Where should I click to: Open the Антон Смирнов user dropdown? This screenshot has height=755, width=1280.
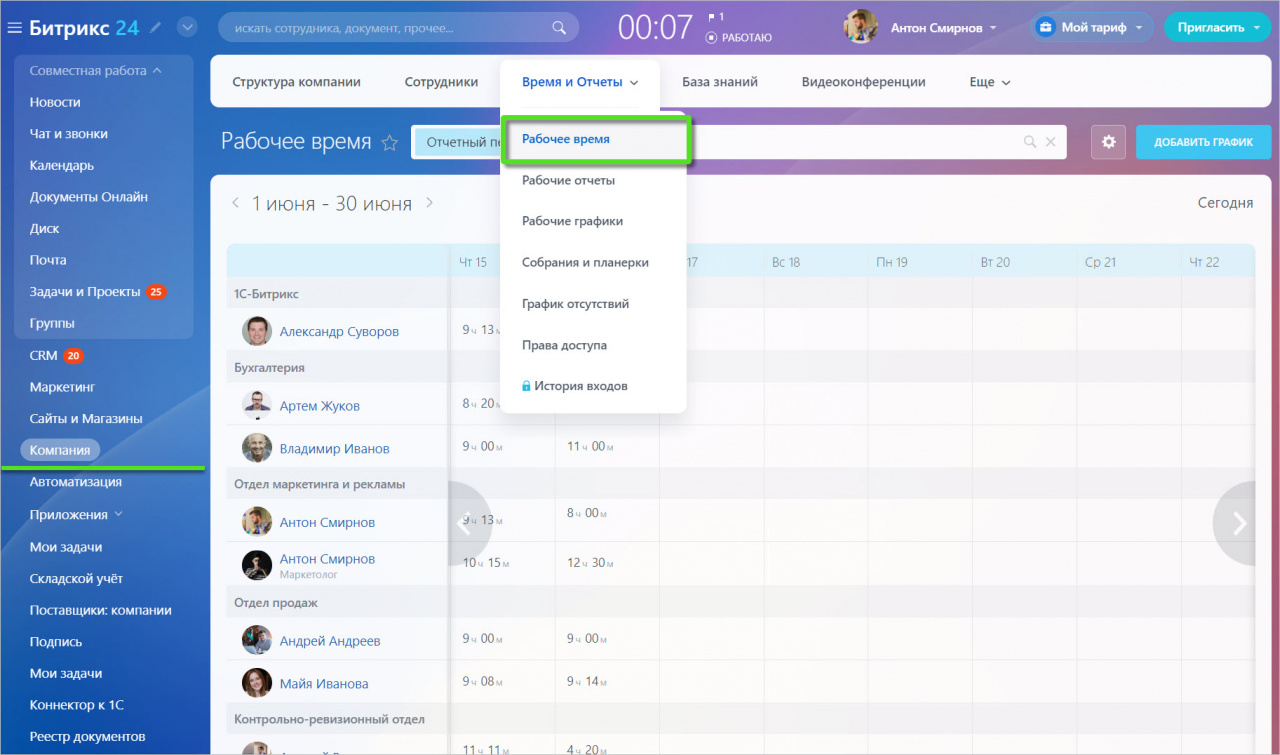coord(943,28)
